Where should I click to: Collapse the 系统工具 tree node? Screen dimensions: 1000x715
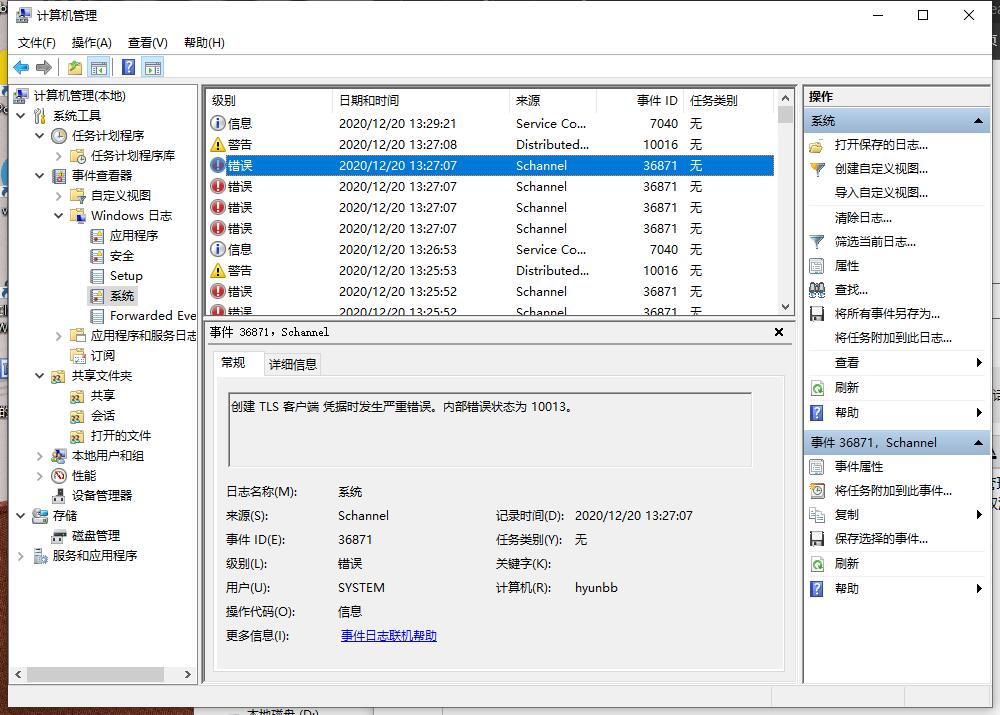(x=21, y=115)
